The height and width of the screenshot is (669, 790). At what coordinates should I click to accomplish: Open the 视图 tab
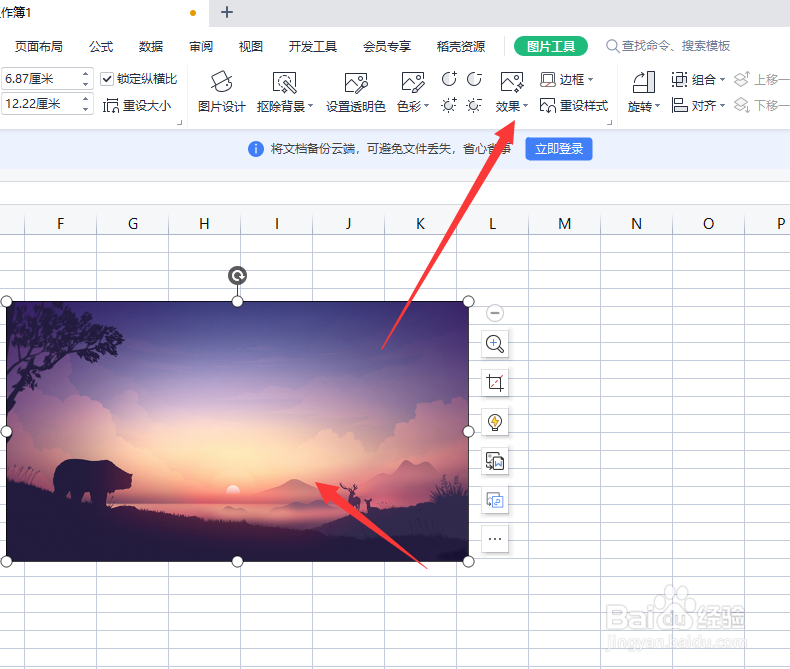(250, 46)
